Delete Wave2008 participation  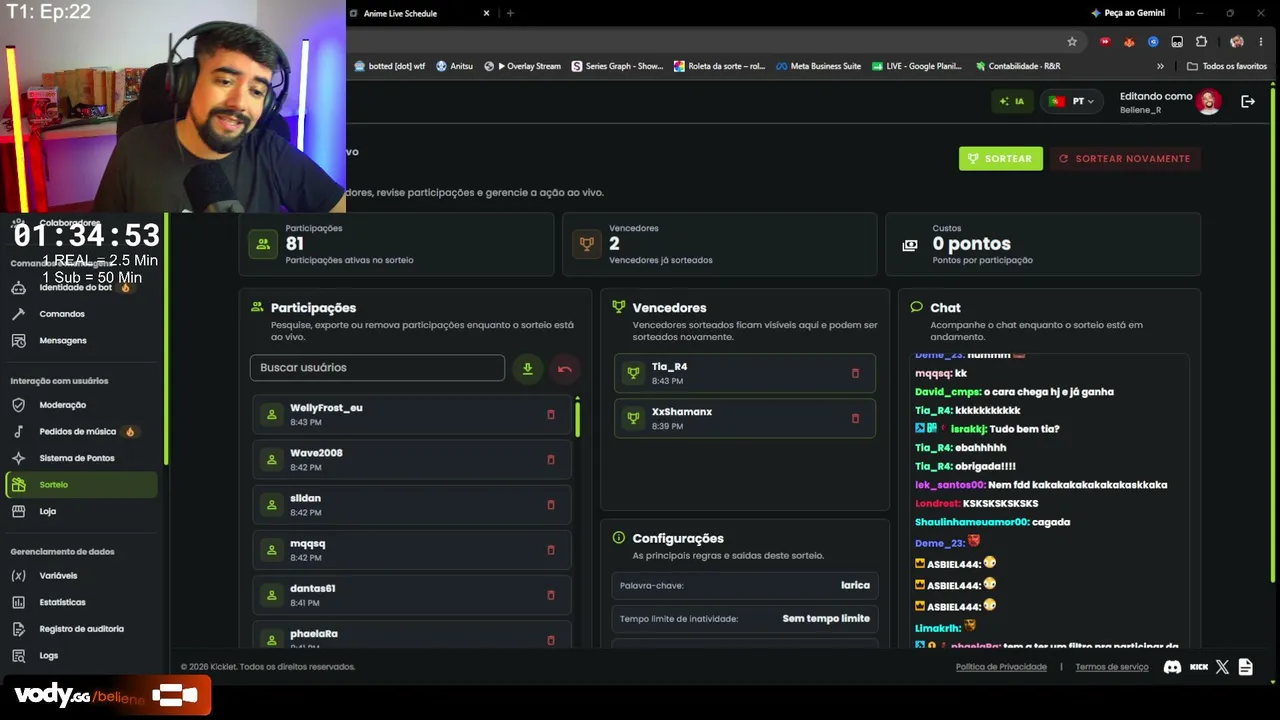pyautogui.click(x=550, y=460)
